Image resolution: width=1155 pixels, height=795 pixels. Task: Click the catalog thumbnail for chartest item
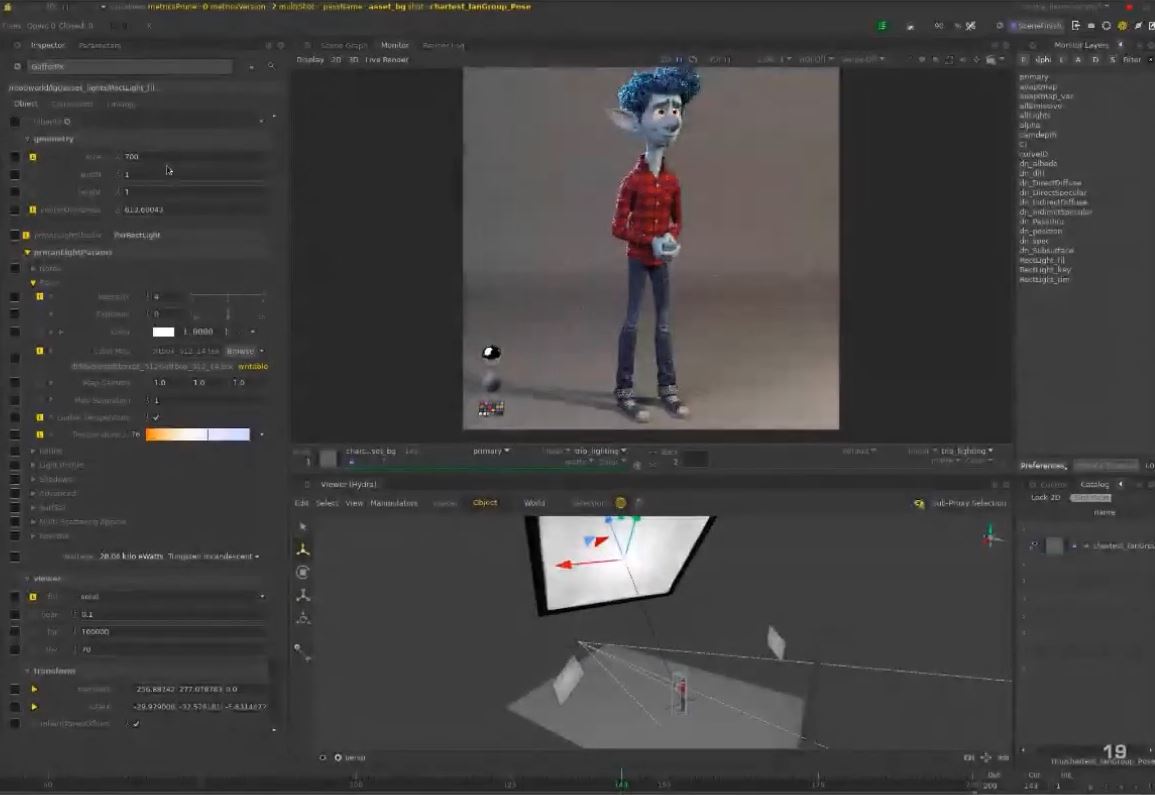pos(1054,545)
